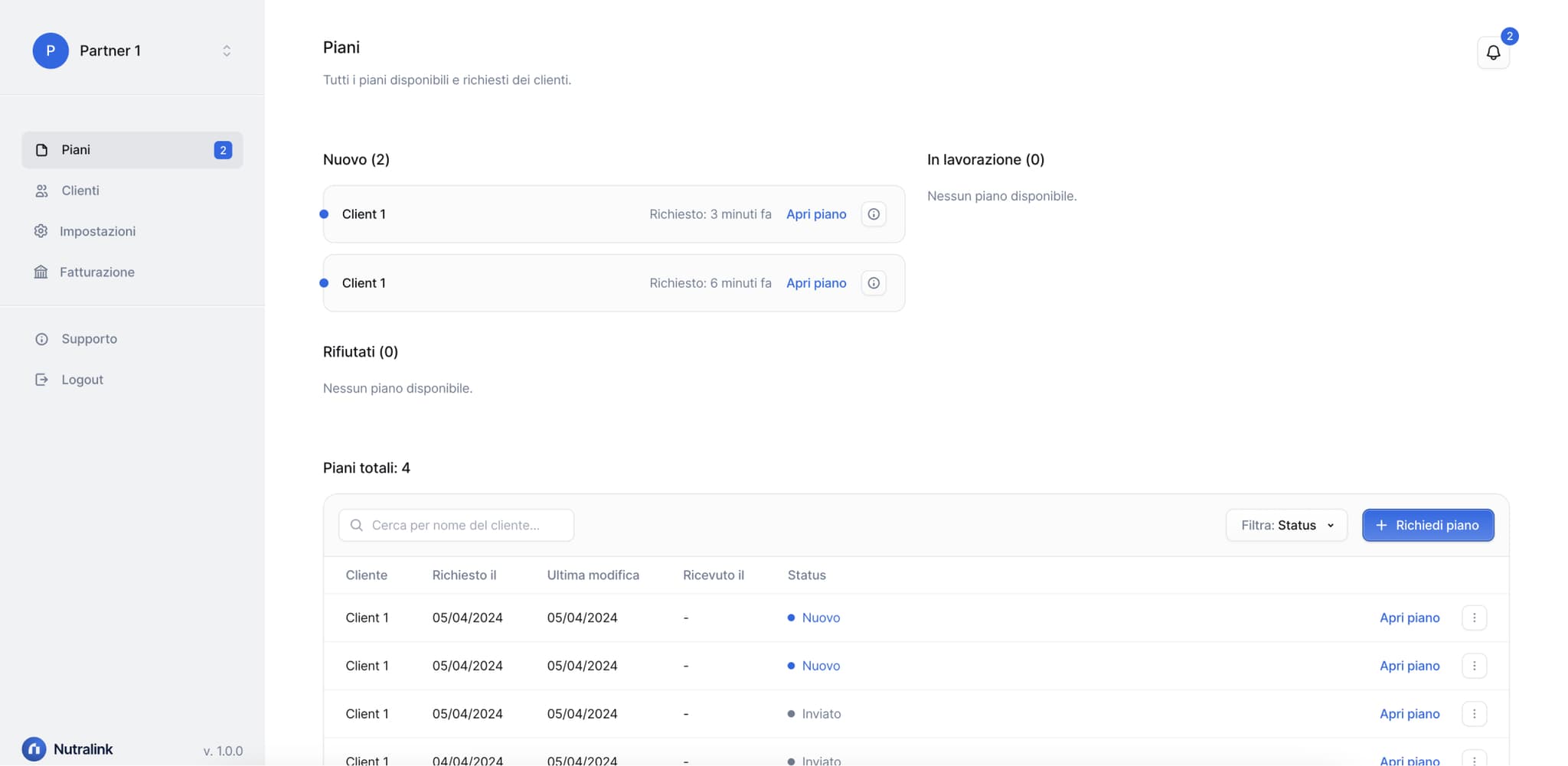The height and width of the screenshot is (766, 1568).
Task: Go to Clienti in the sidebar
Action: point(80,191)
